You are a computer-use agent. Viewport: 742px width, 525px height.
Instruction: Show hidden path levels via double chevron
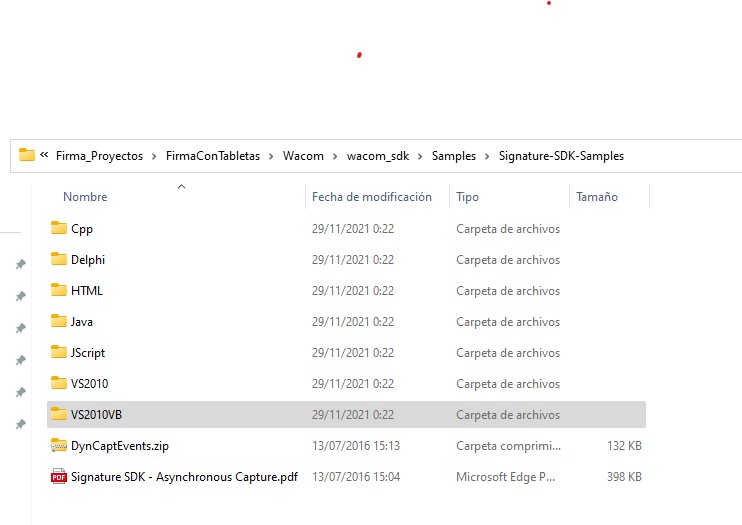tap(44, 155)
